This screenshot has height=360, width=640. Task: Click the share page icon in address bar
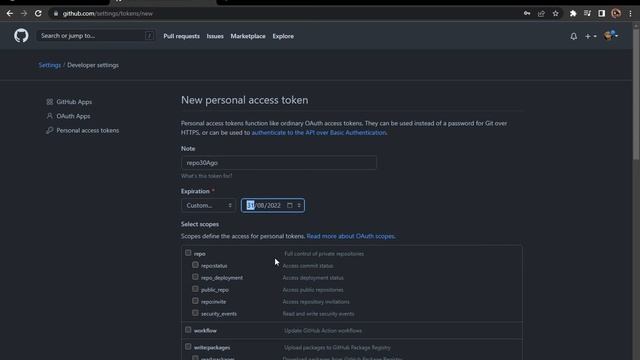coord(541,13)
